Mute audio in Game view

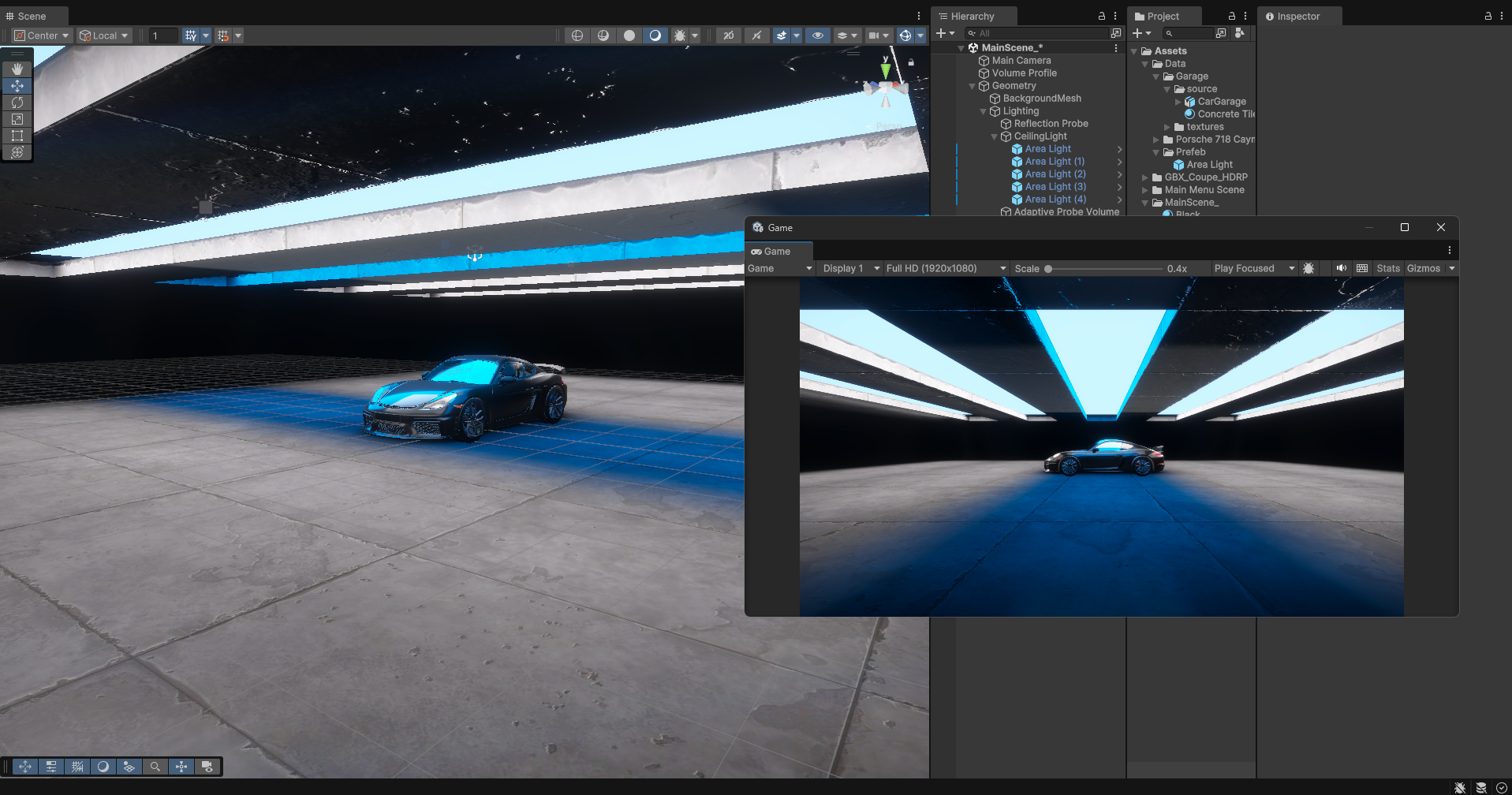[x=1341, y=268]
